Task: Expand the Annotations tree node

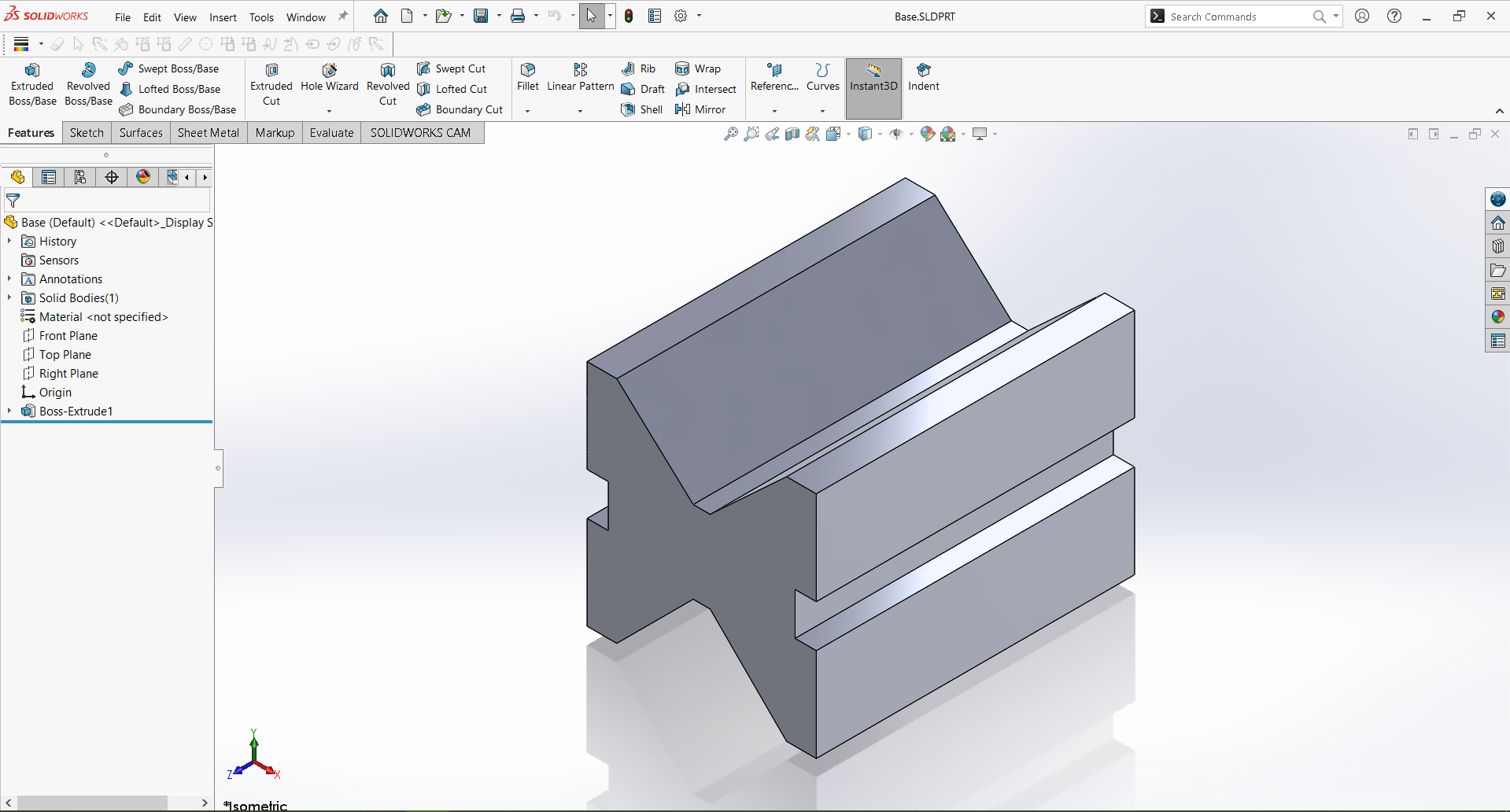Action: pos(9,279)
